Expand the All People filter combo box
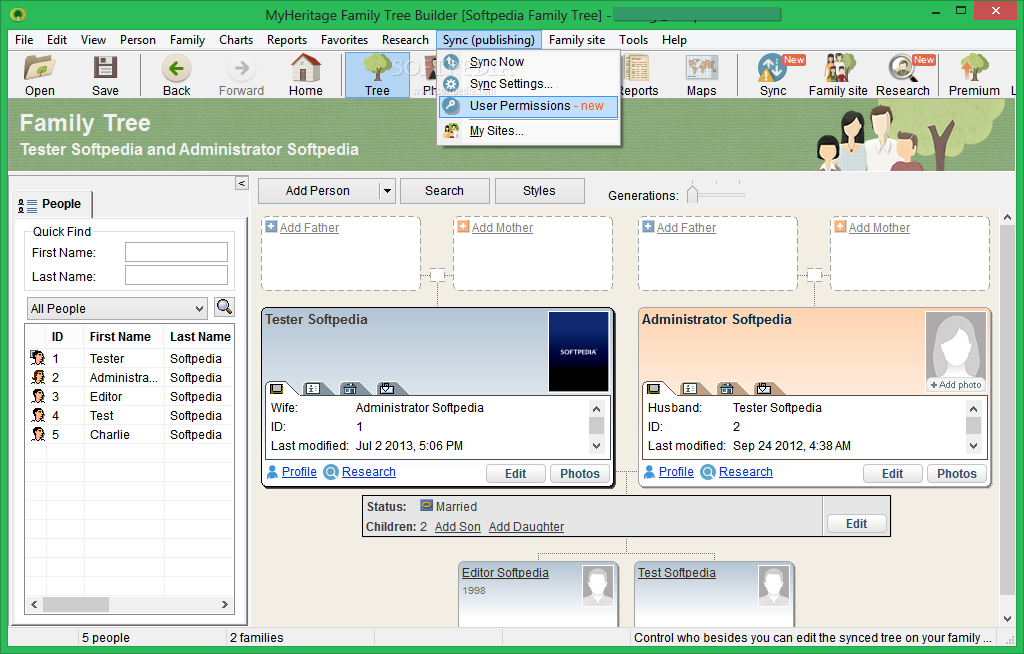 [x=118, y=308]
